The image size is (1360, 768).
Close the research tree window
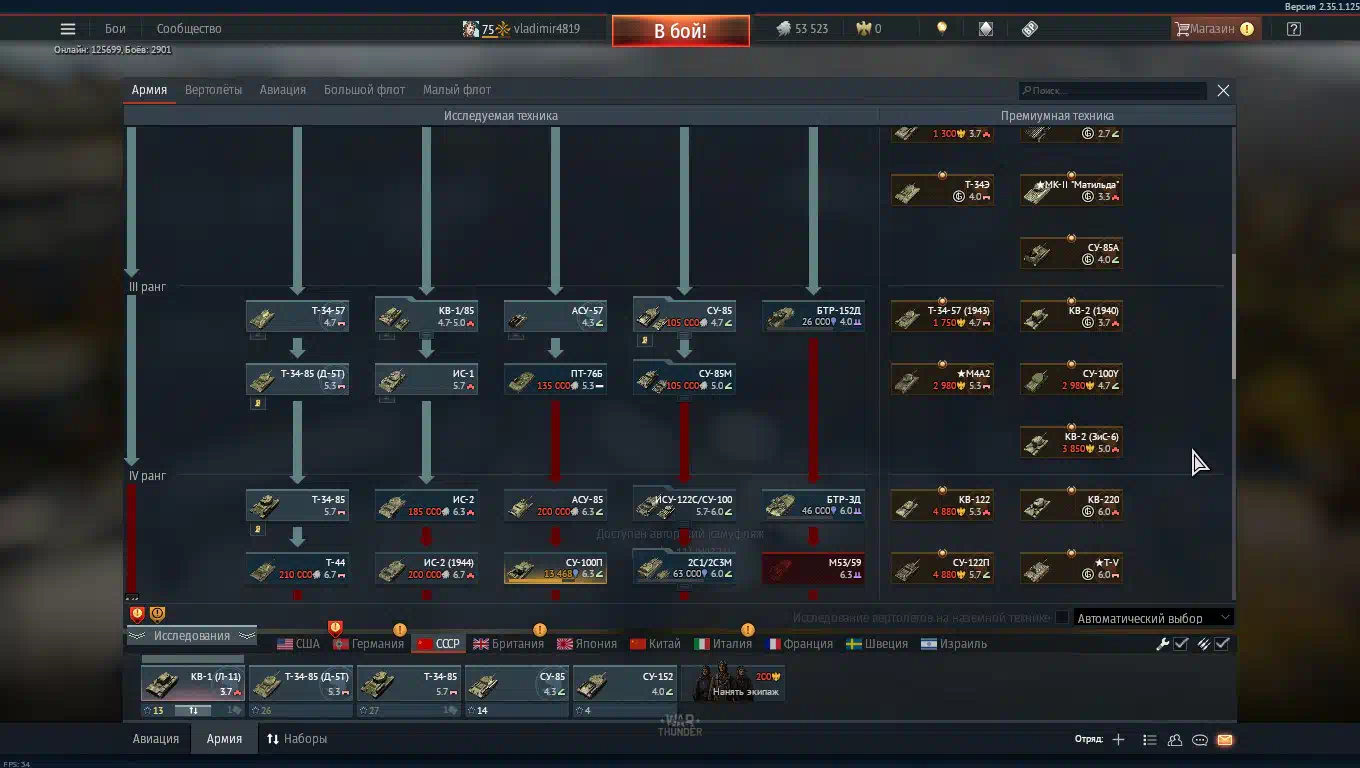[x=1223, y=90]
